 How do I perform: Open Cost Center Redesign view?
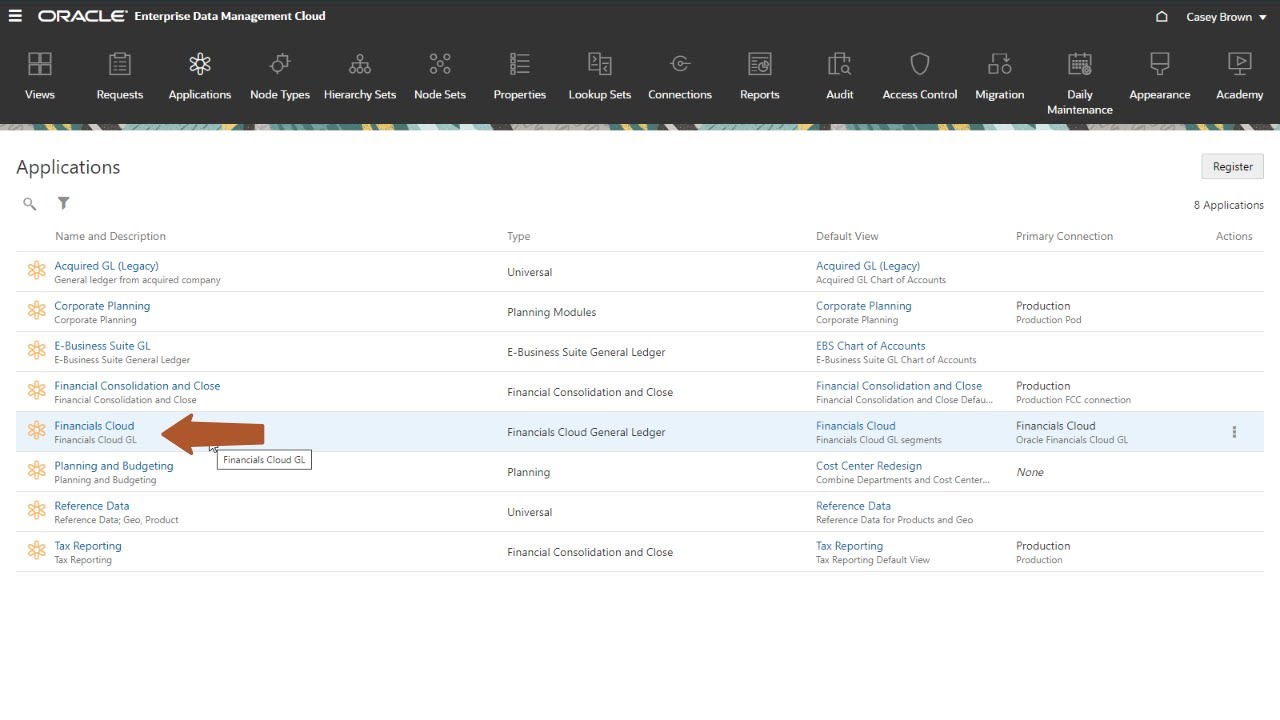[x=869, y=466]
